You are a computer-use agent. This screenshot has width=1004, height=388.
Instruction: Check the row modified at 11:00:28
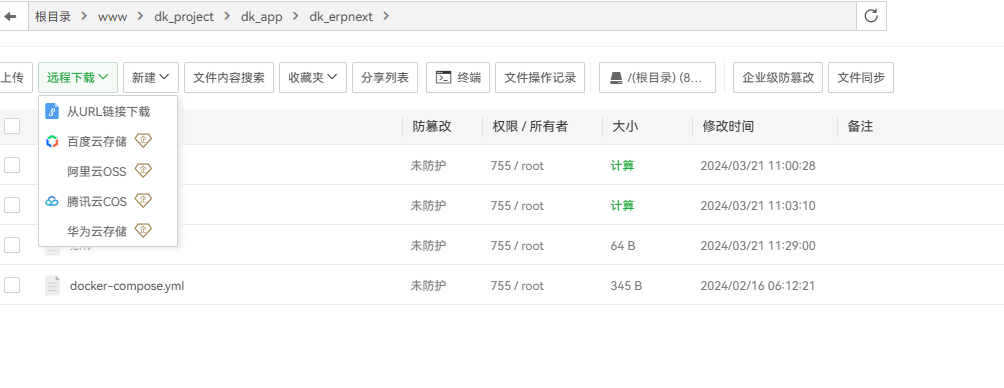pos(12,165)
